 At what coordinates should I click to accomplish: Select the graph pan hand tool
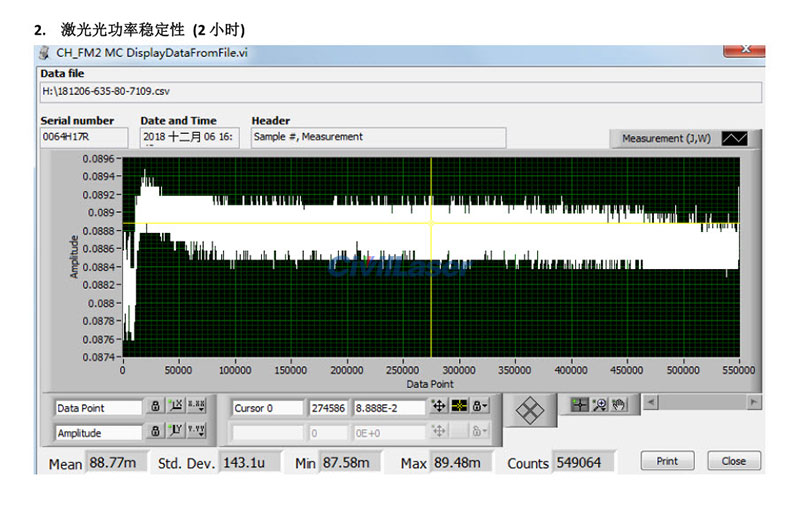[x=619, y=404]
